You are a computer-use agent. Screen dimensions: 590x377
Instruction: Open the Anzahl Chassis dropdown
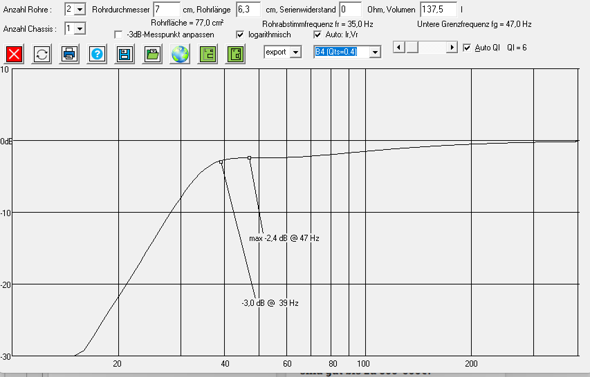pyautogui.click(x=80, y=29)
